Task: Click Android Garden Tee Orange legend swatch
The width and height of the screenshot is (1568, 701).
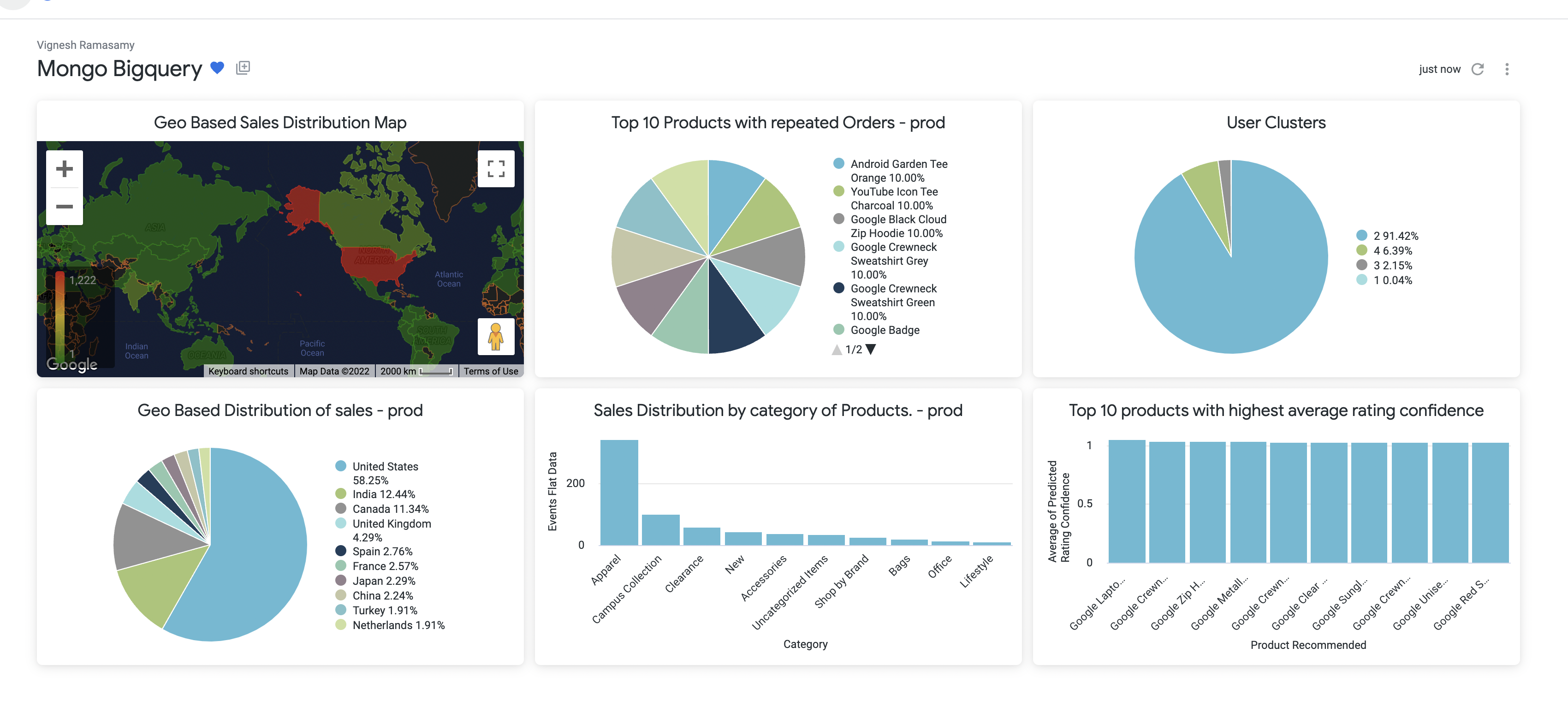Action: point(838,164)
